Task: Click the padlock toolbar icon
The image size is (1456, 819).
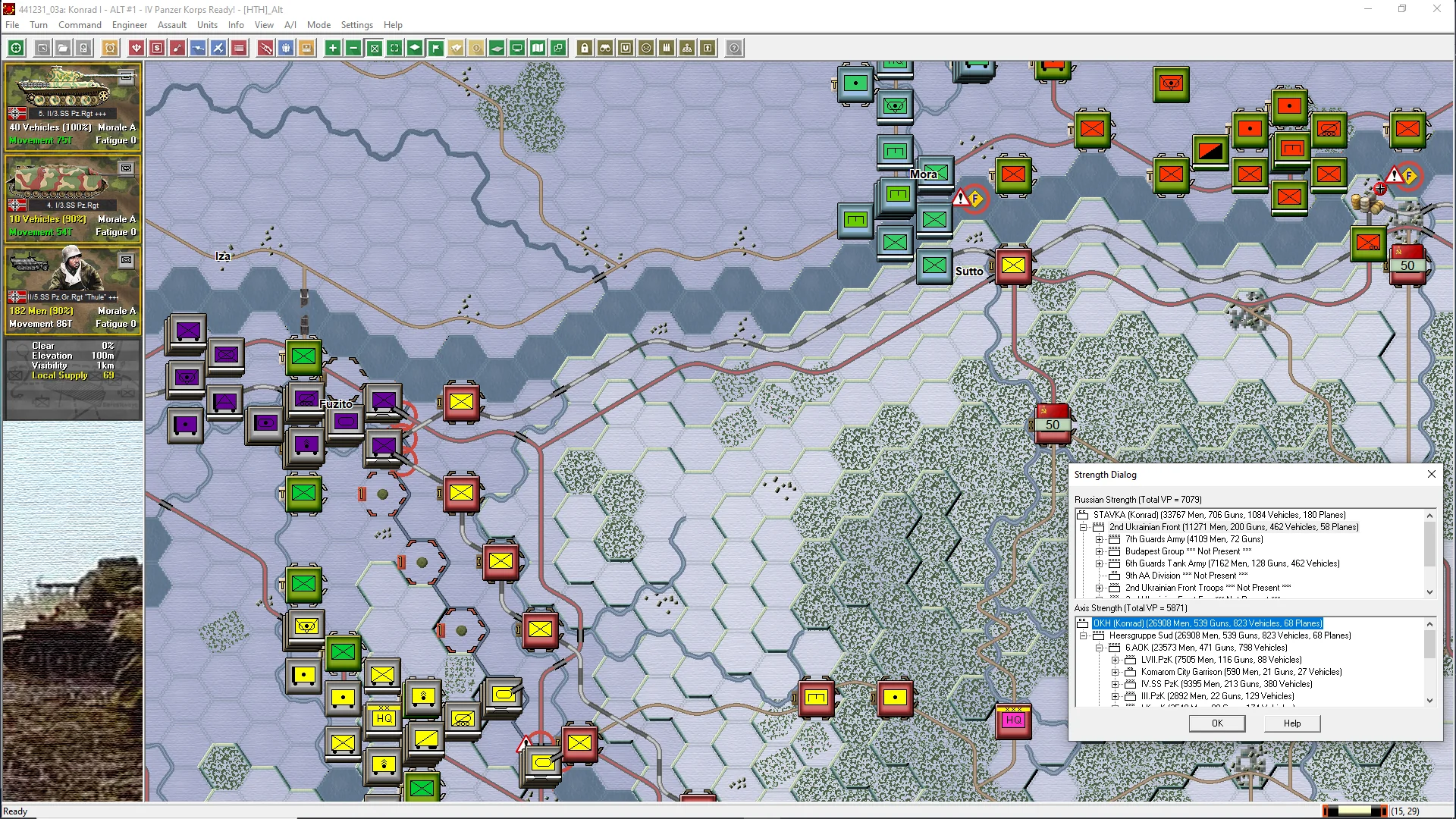Action: pyautogui.click(x=585, y=48)
